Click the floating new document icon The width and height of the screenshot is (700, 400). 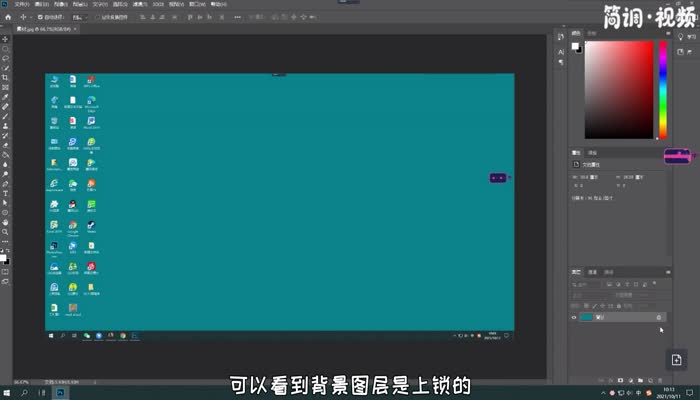pyautogui.click(x=676, y=359)
